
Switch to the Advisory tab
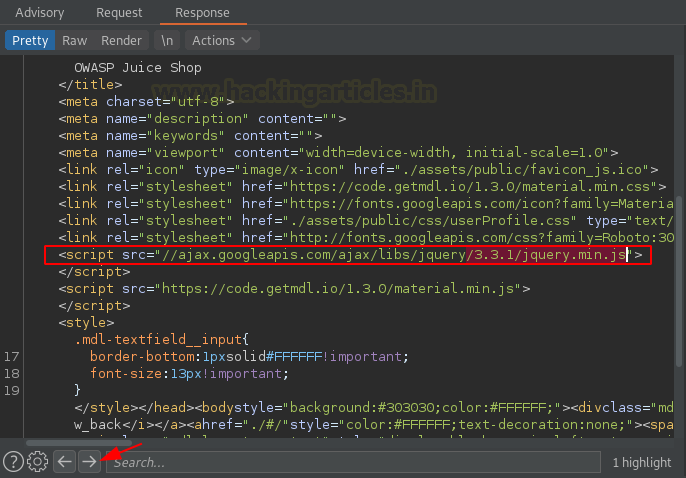[x=40, y=13]
